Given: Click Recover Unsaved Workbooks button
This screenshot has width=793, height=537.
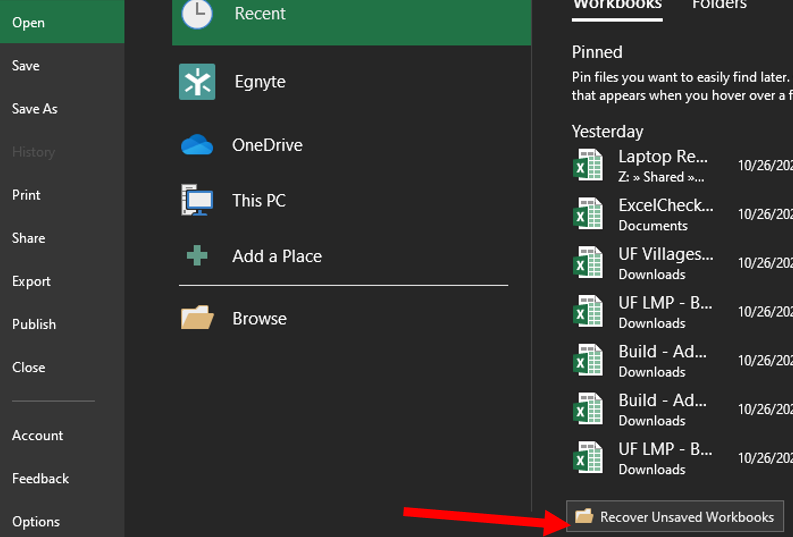Looking at the screenshot, I should (675, 517).
